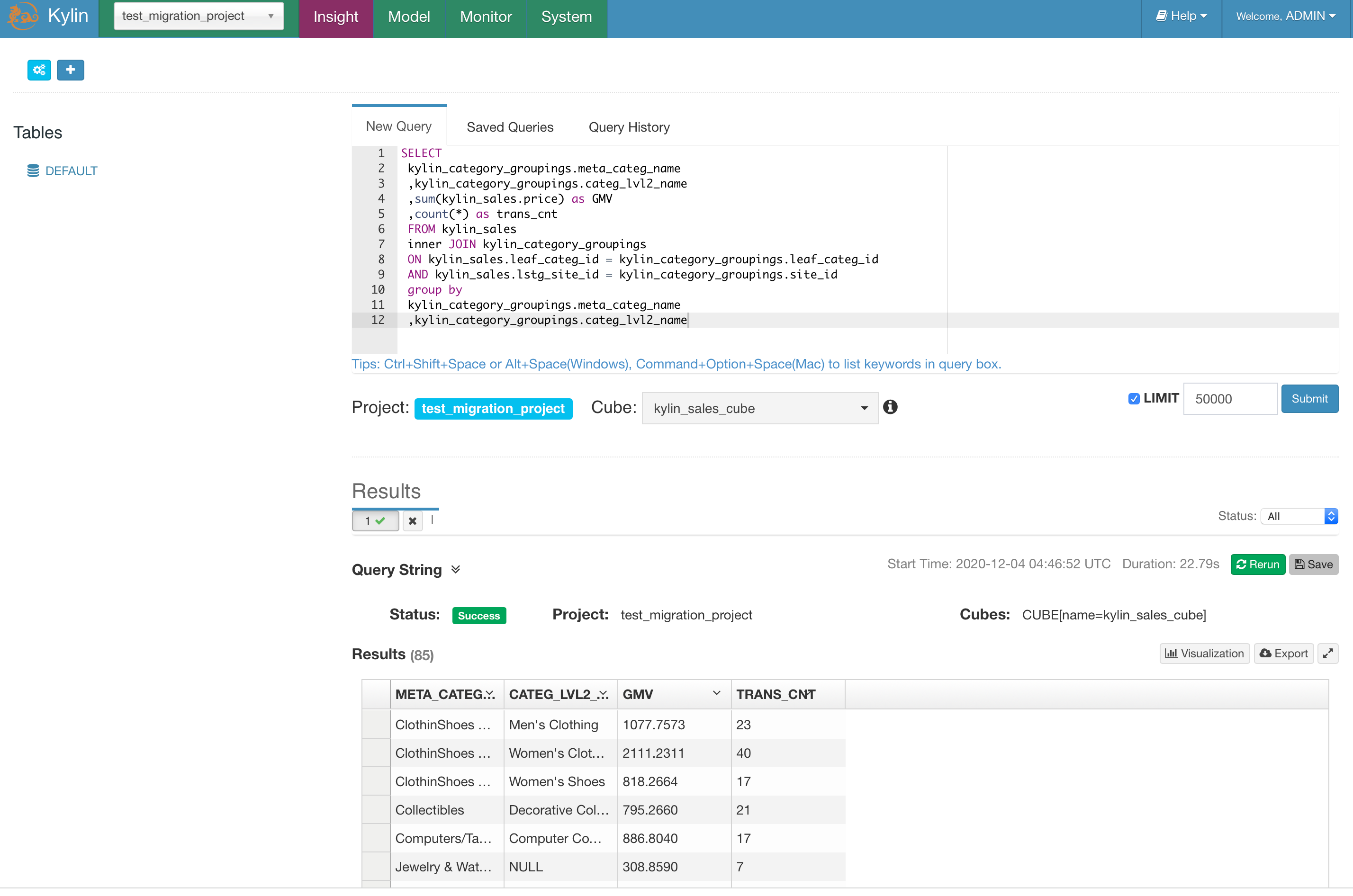Image resolution: width=1353 pixels, height=896 pixels.
Task: Click the fullscreen expand results icon
Action: [1327, 653]
